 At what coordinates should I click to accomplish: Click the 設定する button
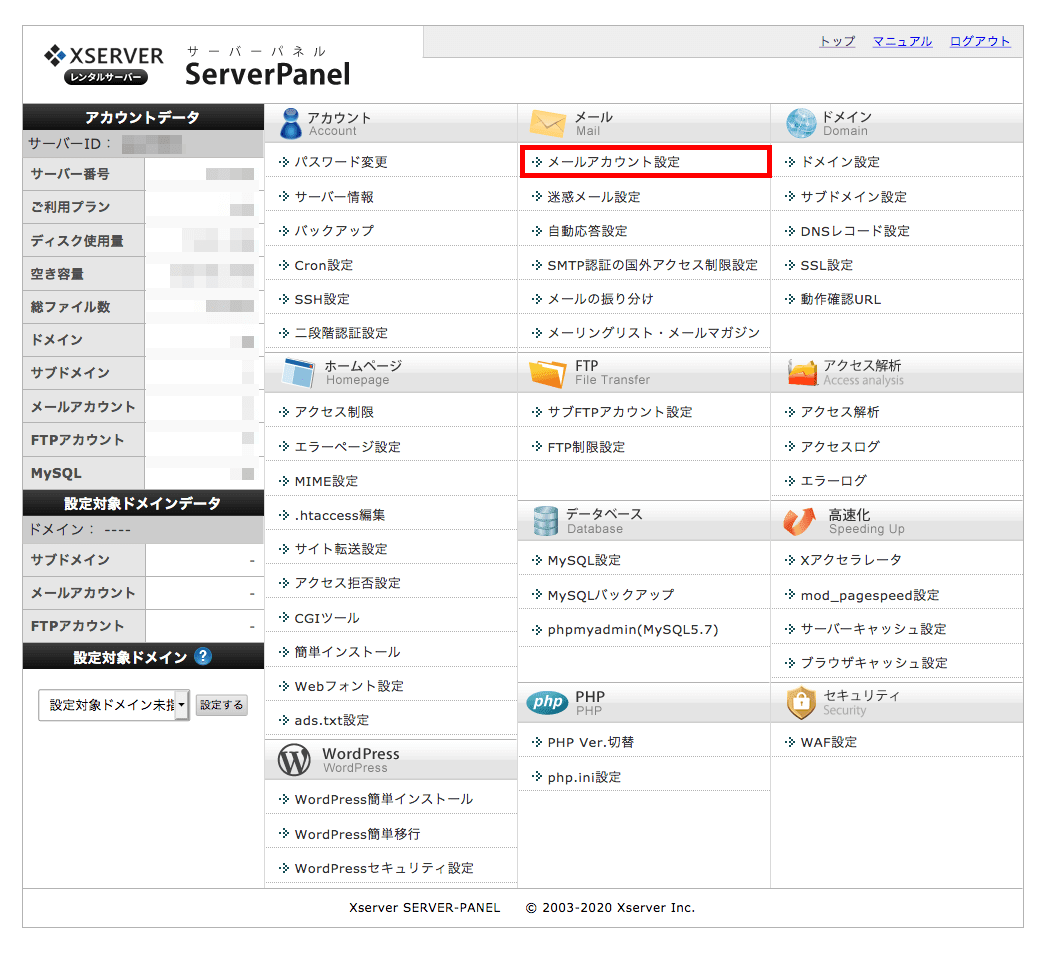click(222, 705)
